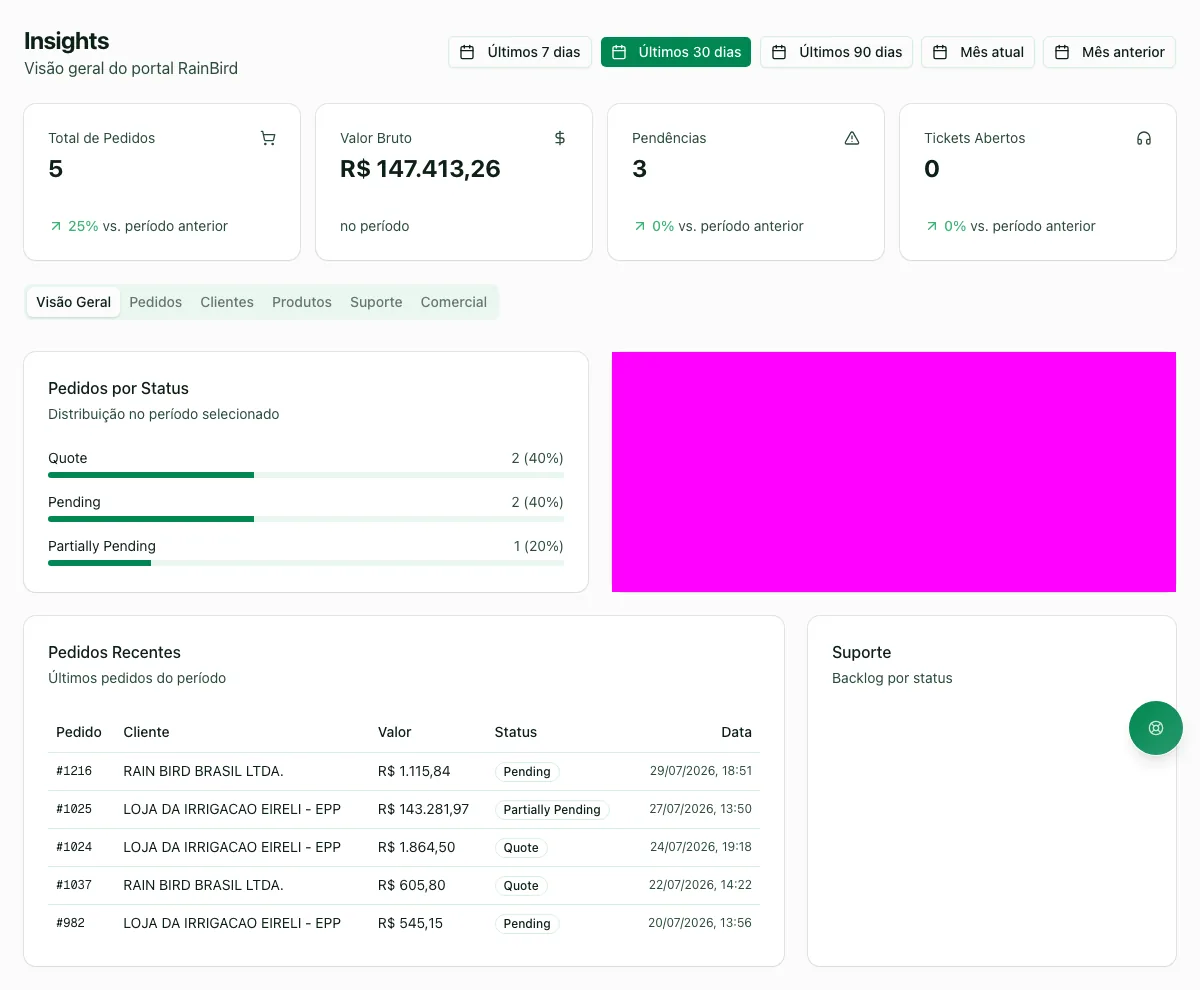Click date 29/07/2026, 18:51
This screenshot has height=990, width=1200.
coord(701,771)
